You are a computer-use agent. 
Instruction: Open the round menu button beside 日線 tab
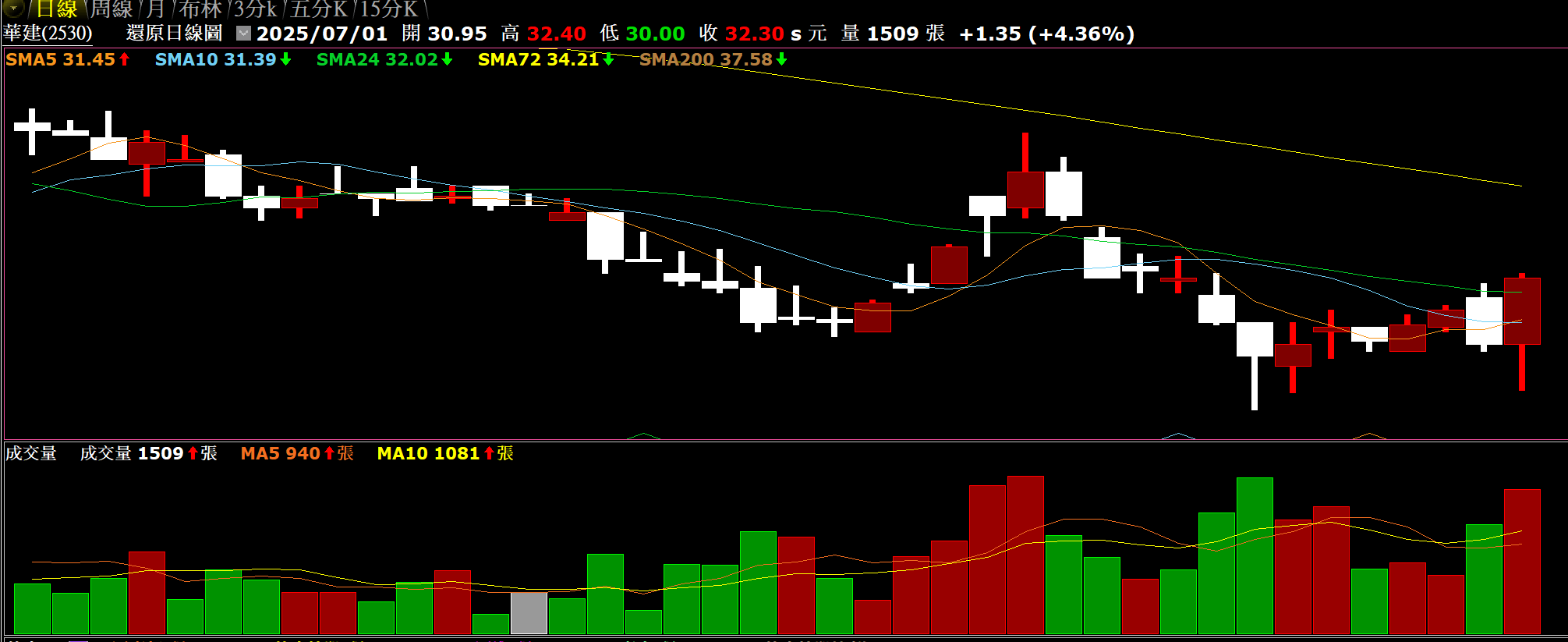pyautogui.click(x=13, y=9)
